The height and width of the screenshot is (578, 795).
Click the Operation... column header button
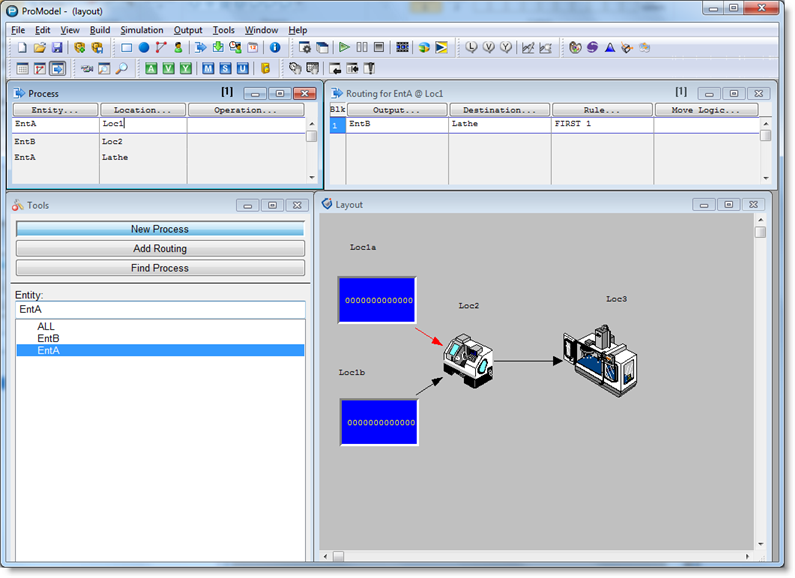(x=246, y=110)
